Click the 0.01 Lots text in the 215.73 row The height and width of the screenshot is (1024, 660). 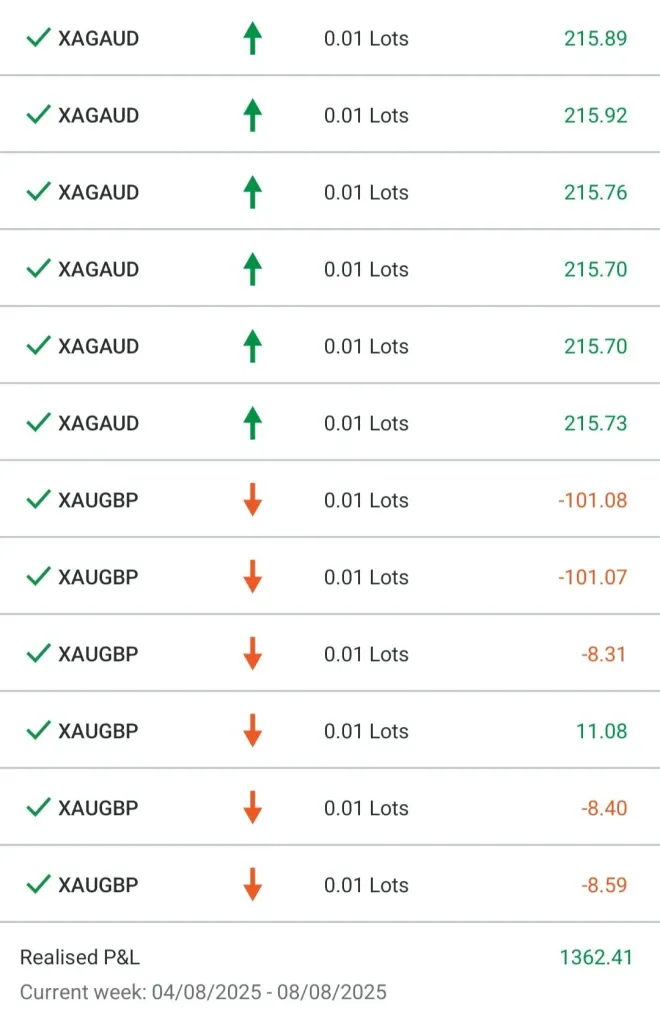click(x=366, y=423)
